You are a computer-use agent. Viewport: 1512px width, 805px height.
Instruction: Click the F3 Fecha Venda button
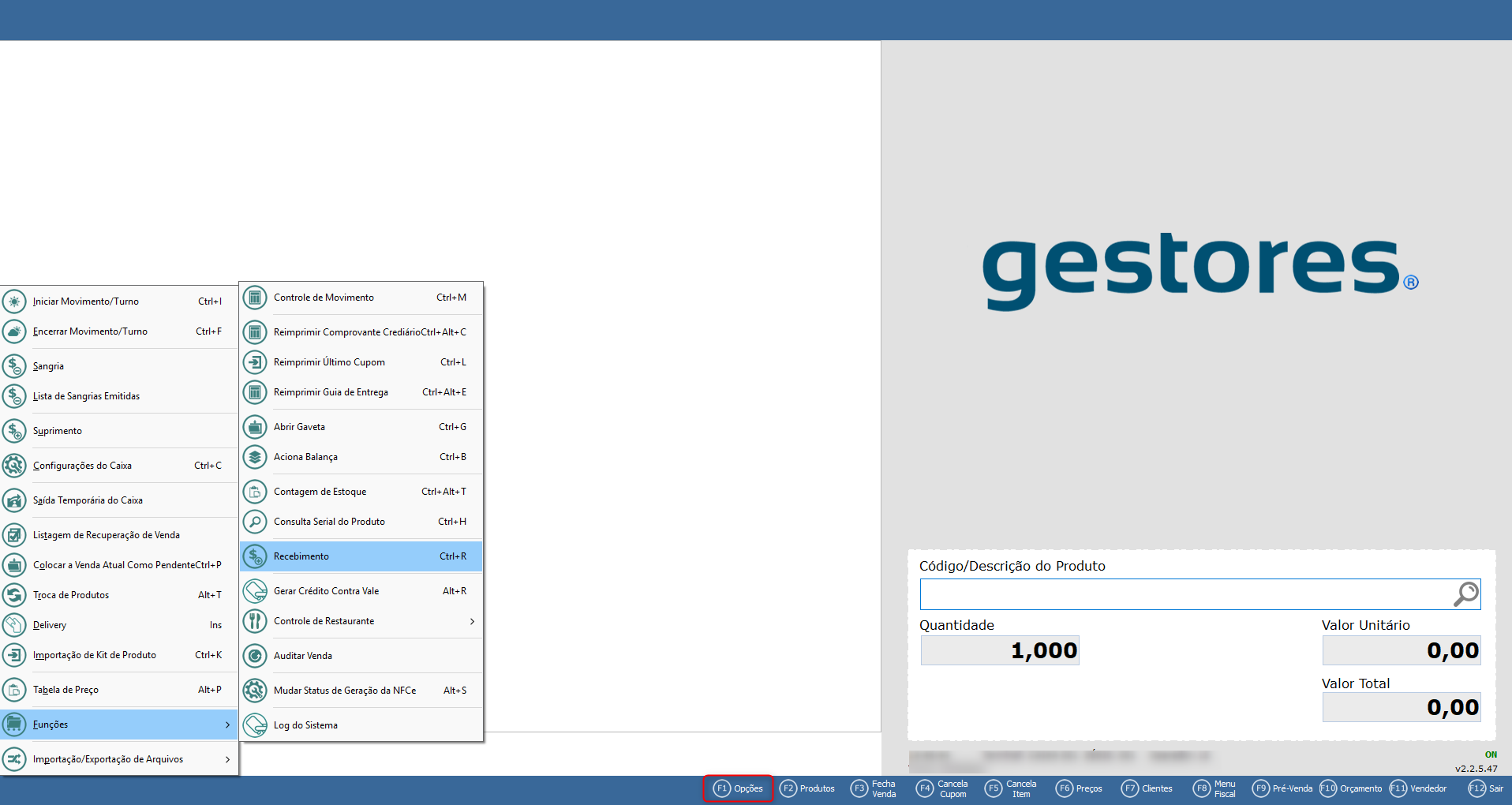[874, 788]
